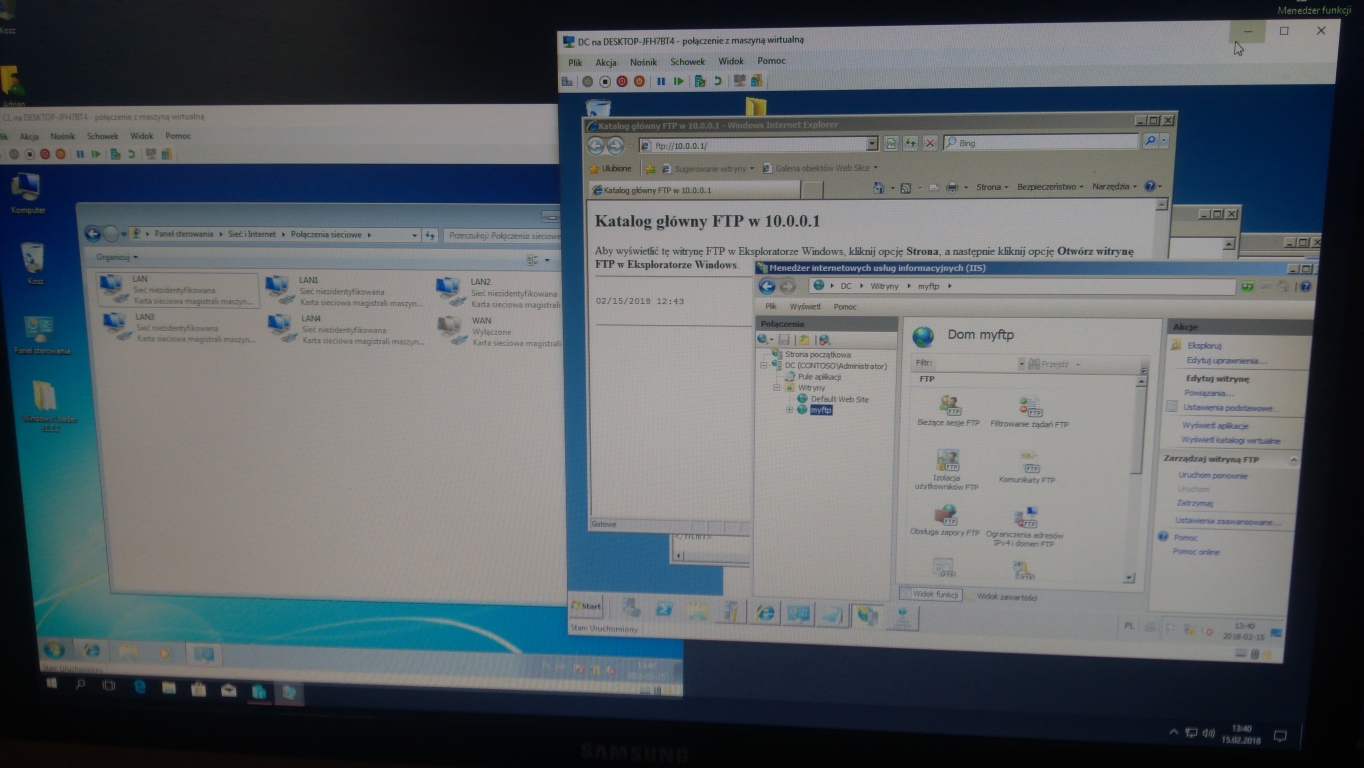1364x768 pixels.
Task: Click the IIS Manager help question icon
Action: point(1305,288)
